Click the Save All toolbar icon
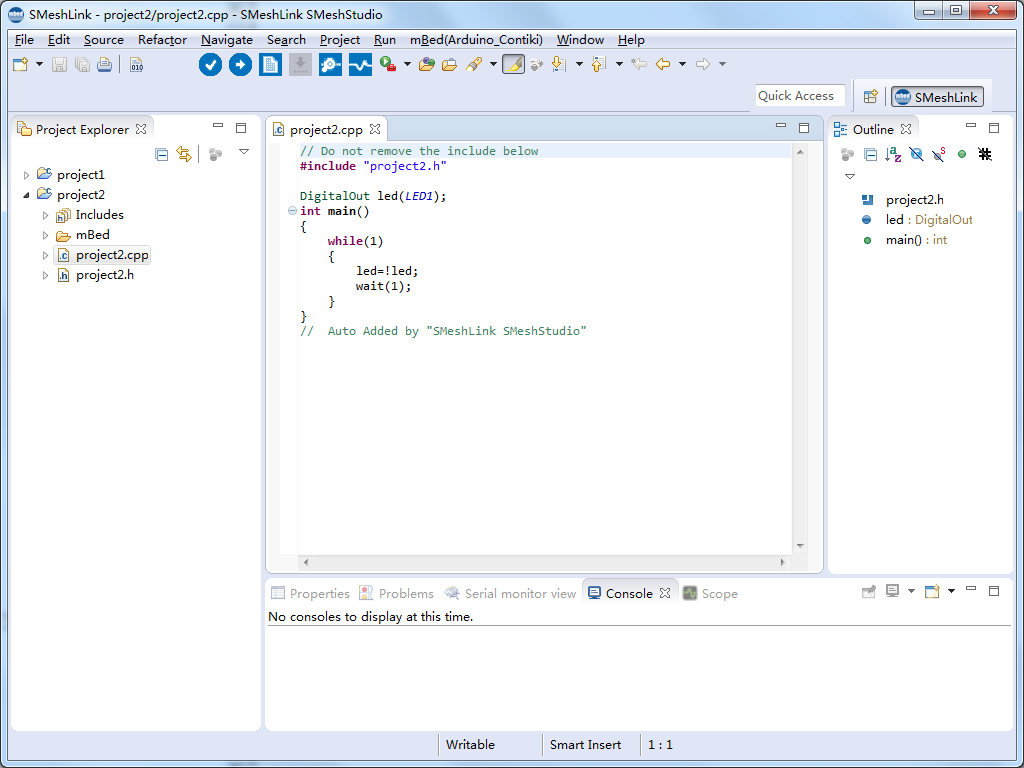 coord(82,65)
